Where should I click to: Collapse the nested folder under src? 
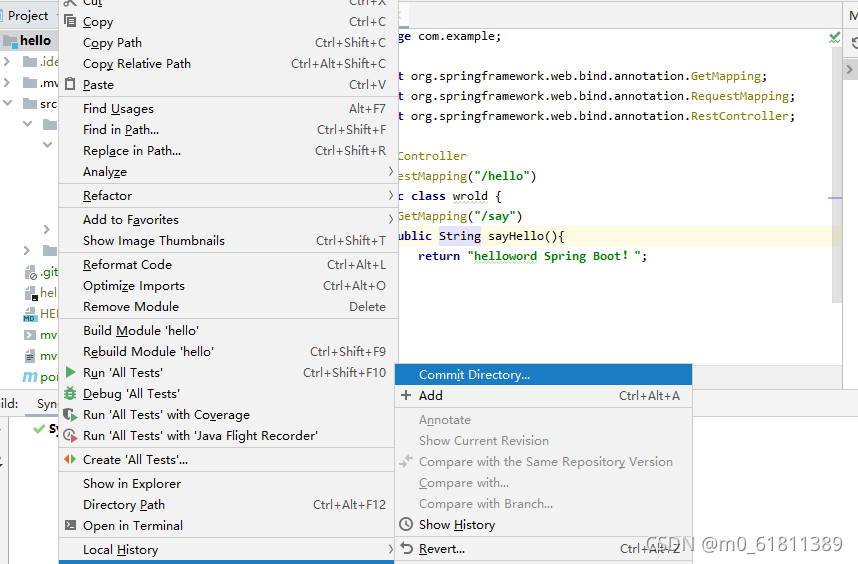click(x=27, y=124)
